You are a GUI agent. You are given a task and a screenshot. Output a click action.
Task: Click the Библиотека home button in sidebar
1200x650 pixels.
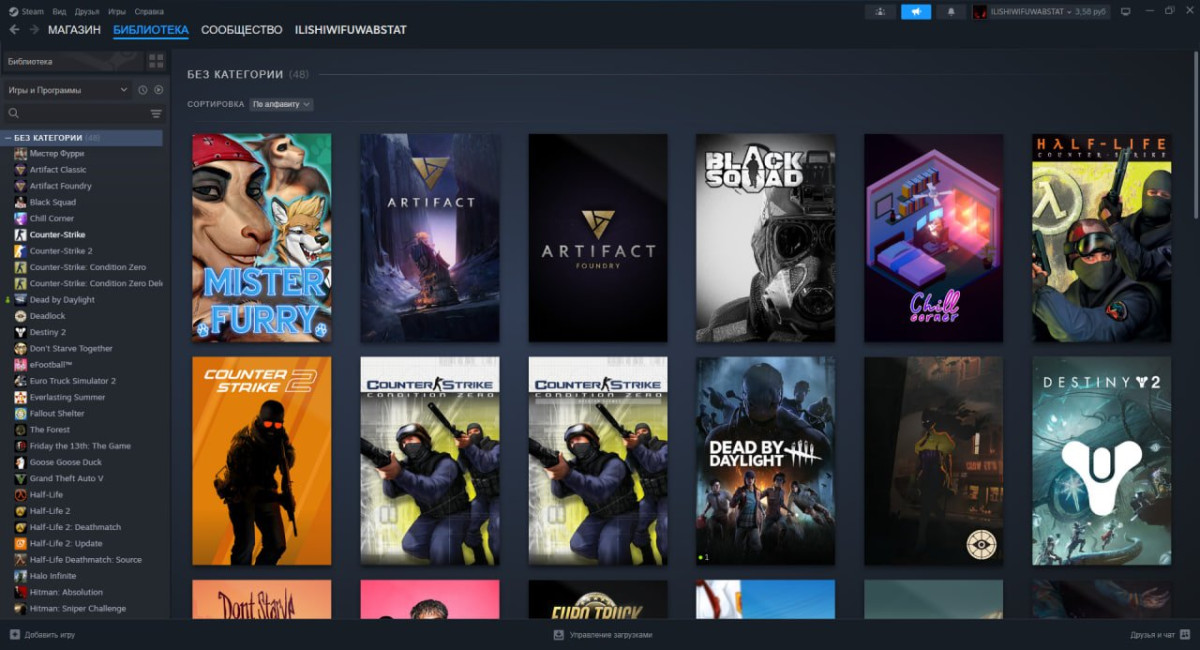coord(72,62)
